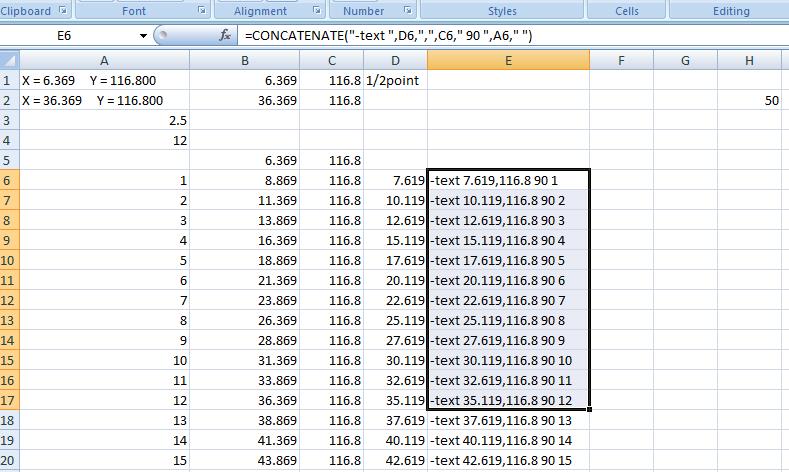The image size is (789, 472).
Task: Click the Editing group label
Action: click(x=731, y=11)
